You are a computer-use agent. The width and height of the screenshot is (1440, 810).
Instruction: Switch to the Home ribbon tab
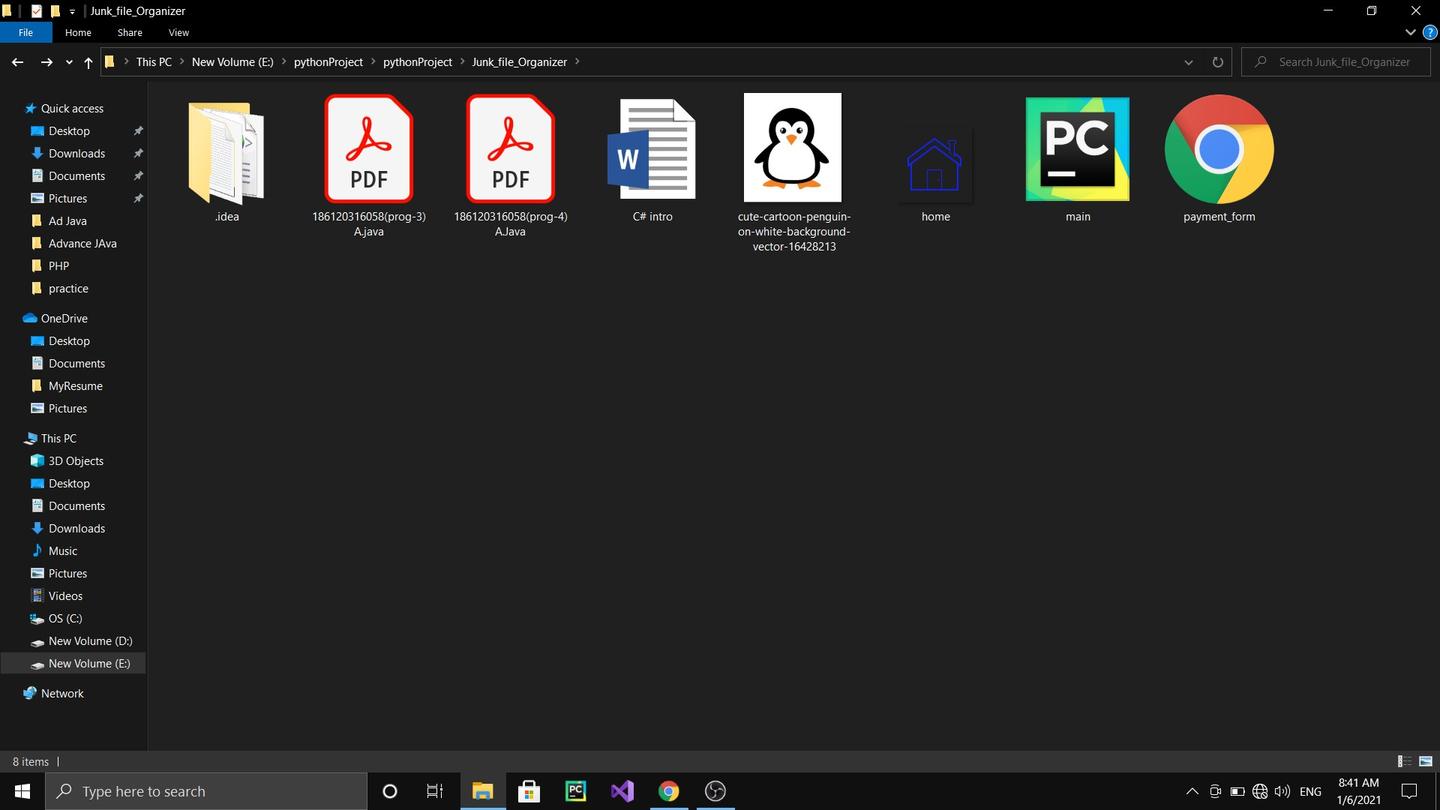[78, 32]
